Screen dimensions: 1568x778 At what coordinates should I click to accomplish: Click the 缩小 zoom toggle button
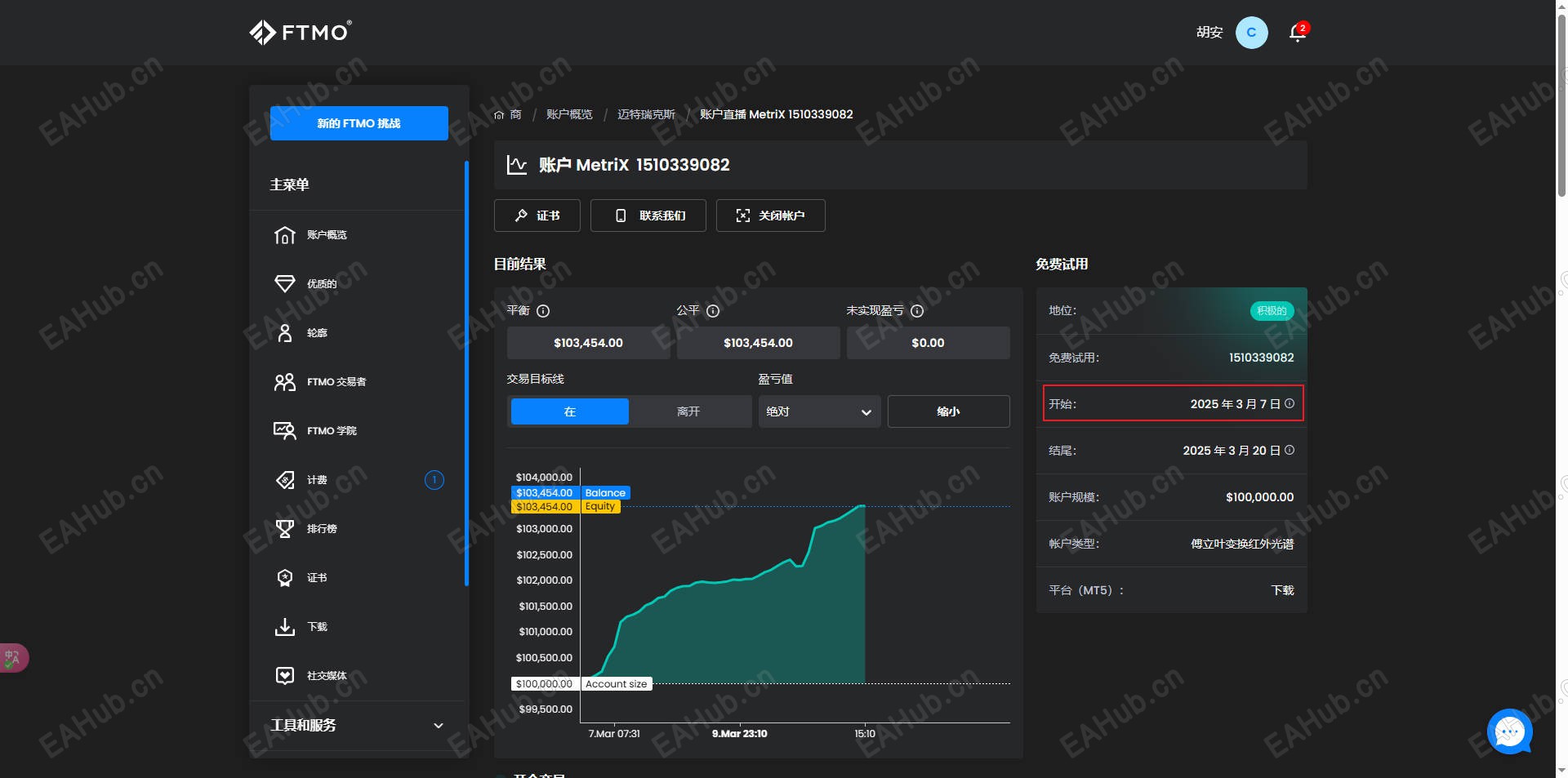948,411
